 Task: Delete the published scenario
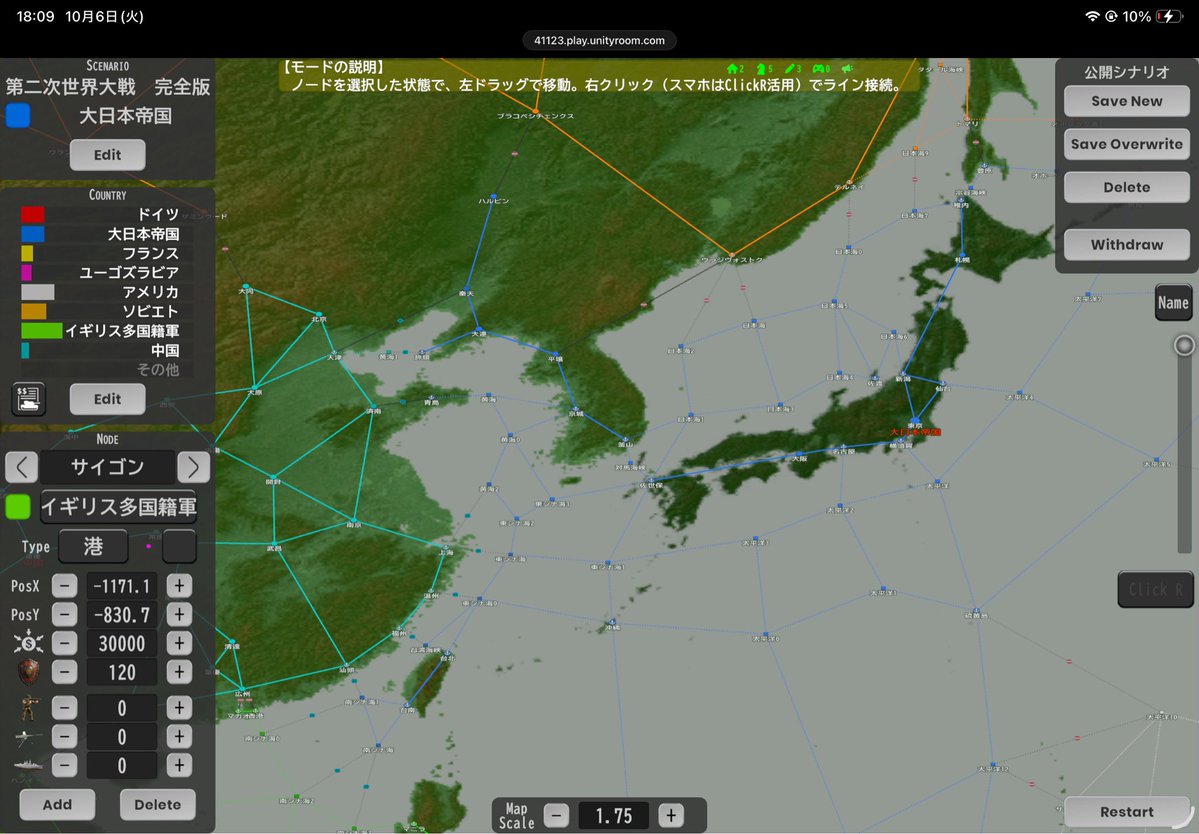pos(1126,187)
